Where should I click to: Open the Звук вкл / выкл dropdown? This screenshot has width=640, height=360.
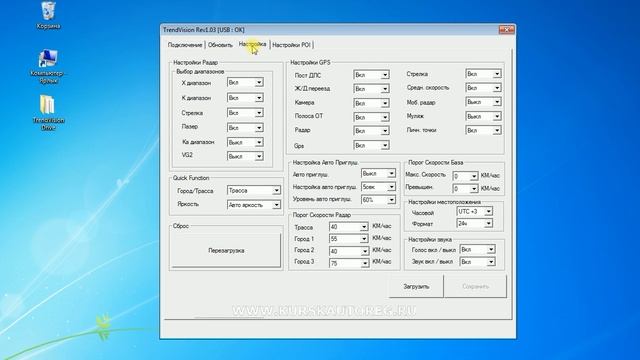click(478, 262)
